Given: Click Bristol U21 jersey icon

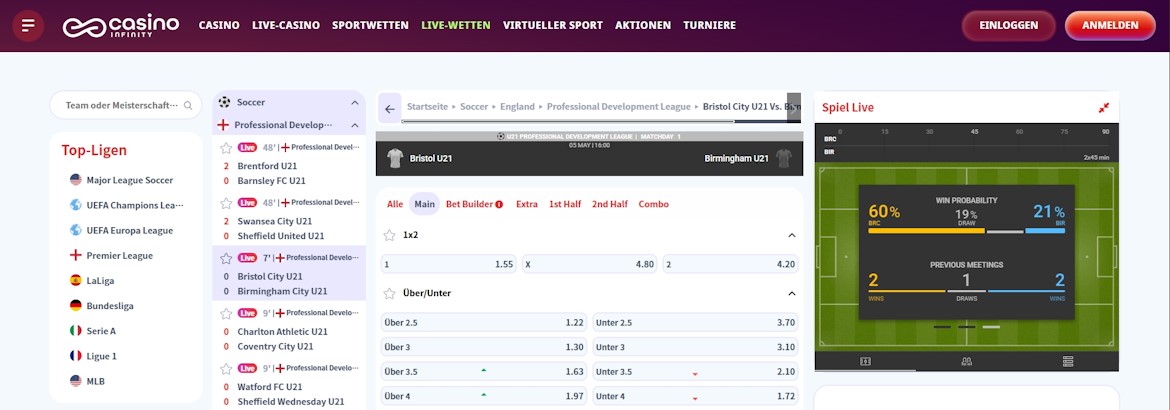Looking at the screenshot, I should point(395,158).
